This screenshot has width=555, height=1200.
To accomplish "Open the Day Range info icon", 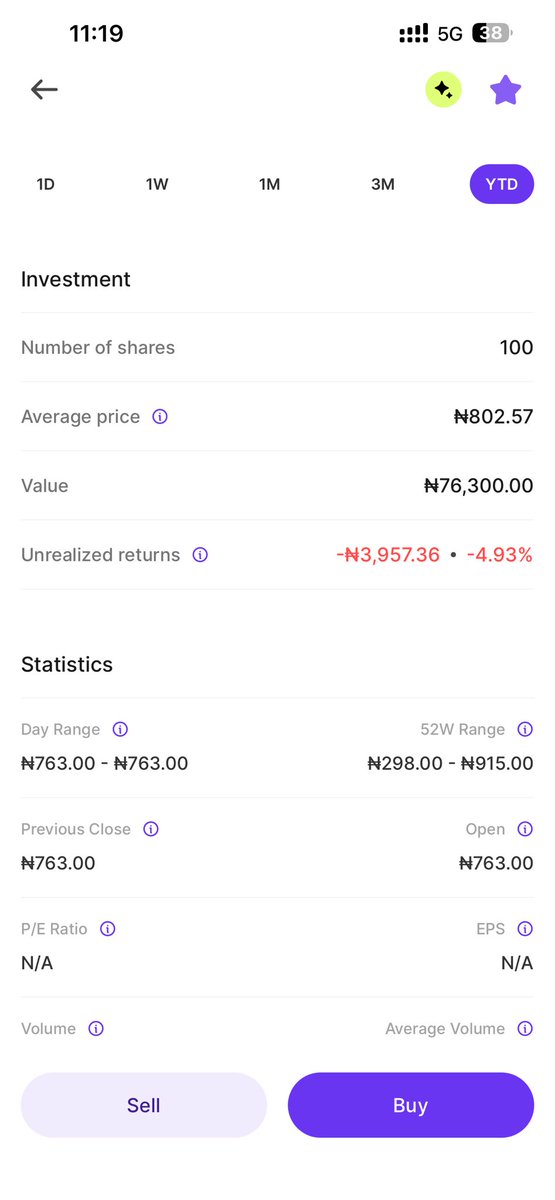I will pyautogui.click(x=120, y=730).
